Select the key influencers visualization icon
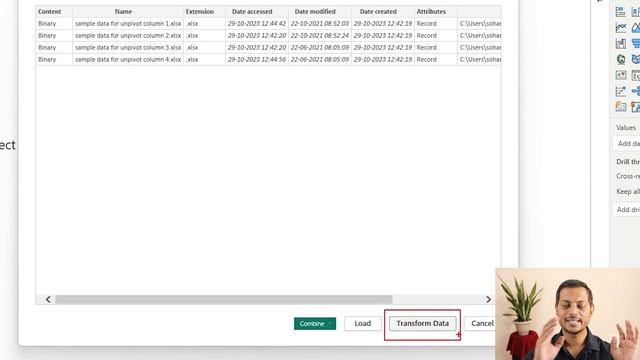This screenshot has height=360, width=640. (620, 91)
